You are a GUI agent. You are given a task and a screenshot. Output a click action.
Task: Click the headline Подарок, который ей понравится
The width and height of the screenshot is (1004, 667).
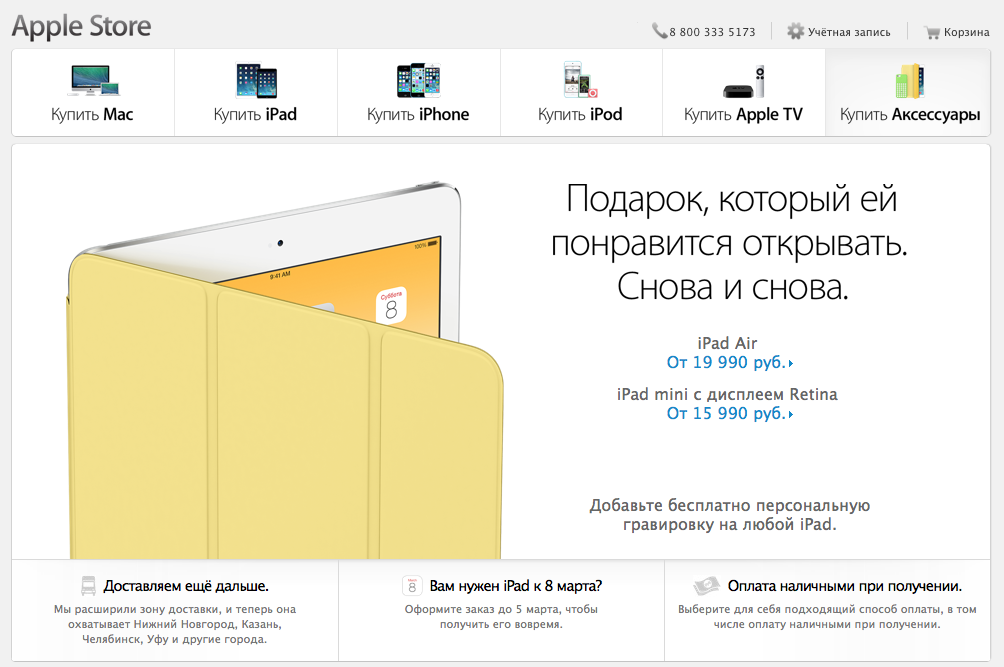point(730,242)
